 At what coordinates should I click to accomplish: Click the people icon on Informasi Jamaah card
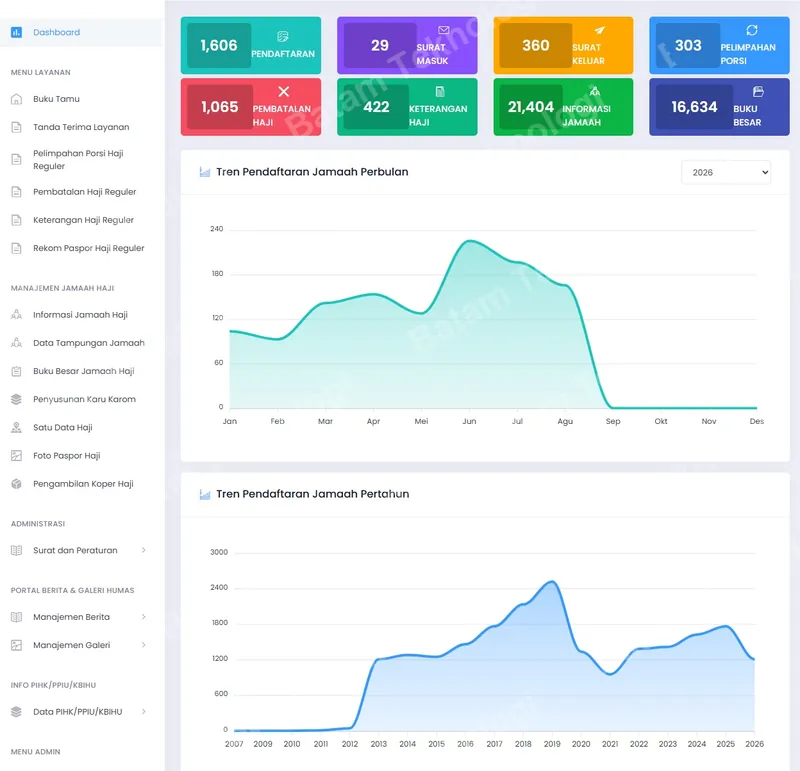[594, 91]
